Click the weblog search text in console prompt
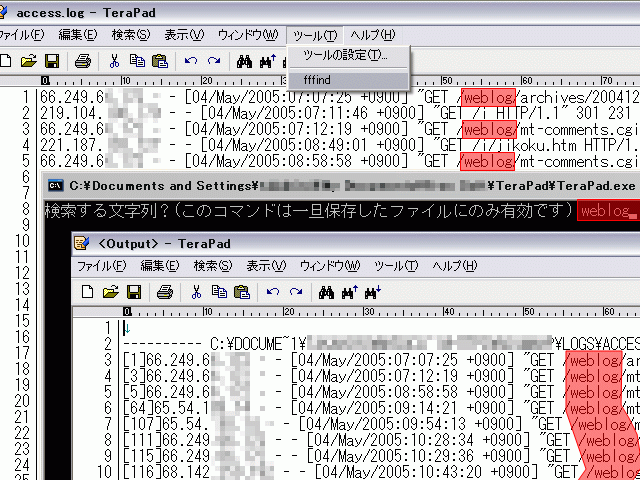The width and height of the screenshot is (640, 480). tap(606, 211)
